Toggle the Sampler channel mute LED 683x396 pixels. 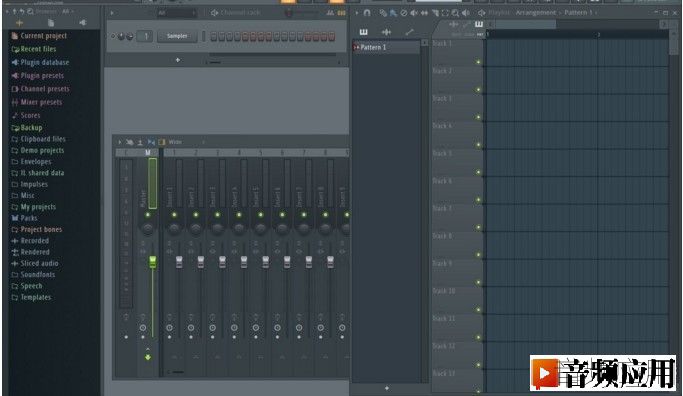tap(113, 36)
